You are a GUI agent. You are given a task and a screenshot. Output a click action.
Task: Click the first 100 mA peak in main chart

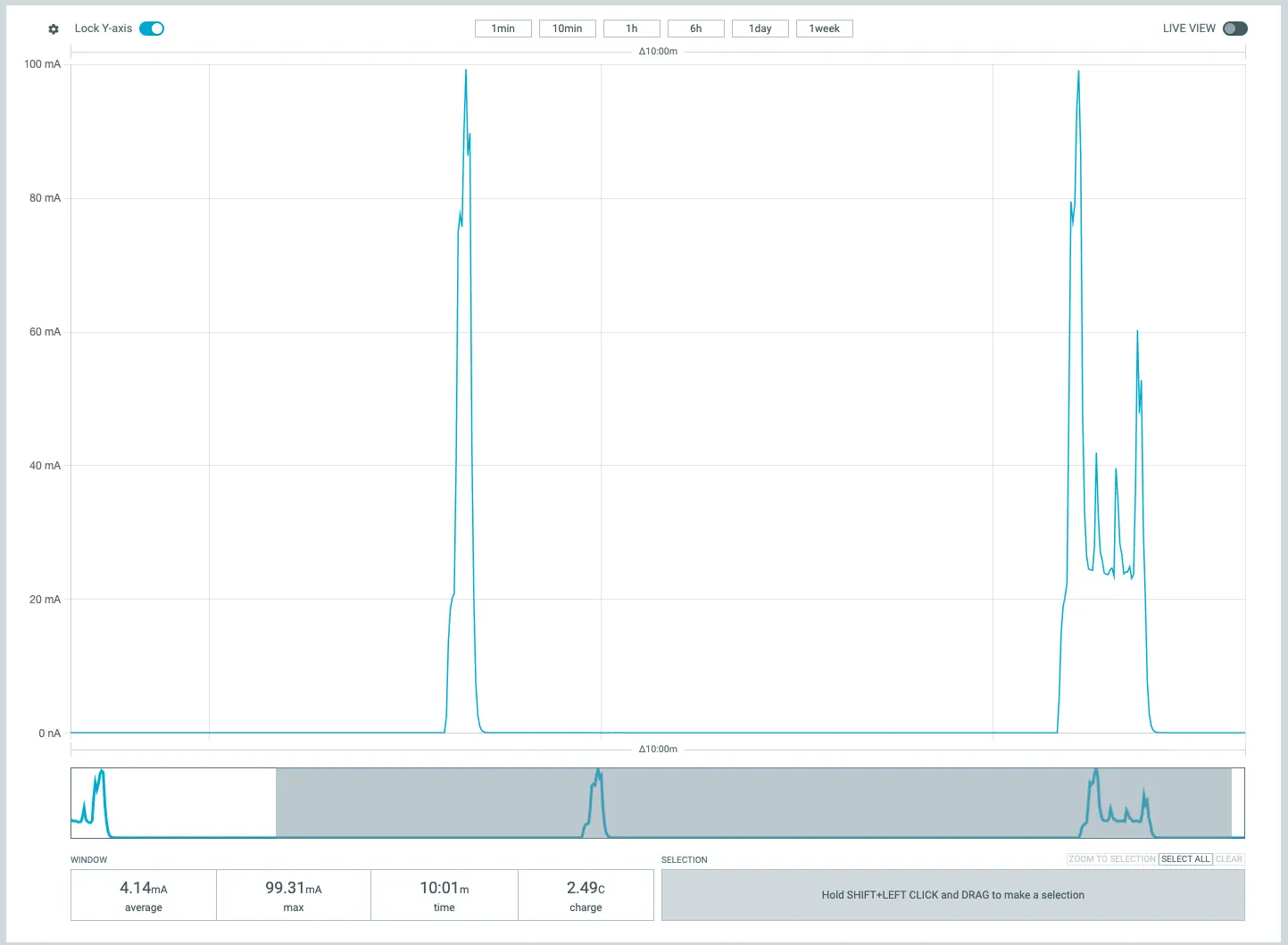point(465,71)
